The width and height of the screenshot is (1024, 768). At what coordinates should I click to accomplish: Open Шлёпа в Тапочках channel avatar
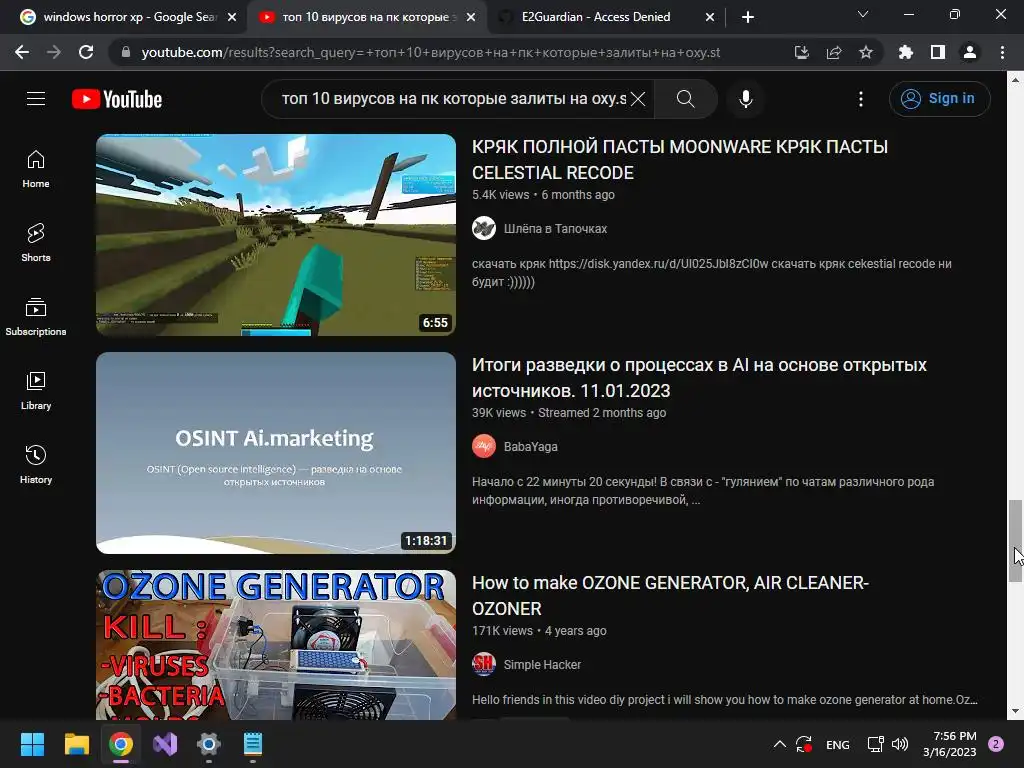[x=484, y=229]
